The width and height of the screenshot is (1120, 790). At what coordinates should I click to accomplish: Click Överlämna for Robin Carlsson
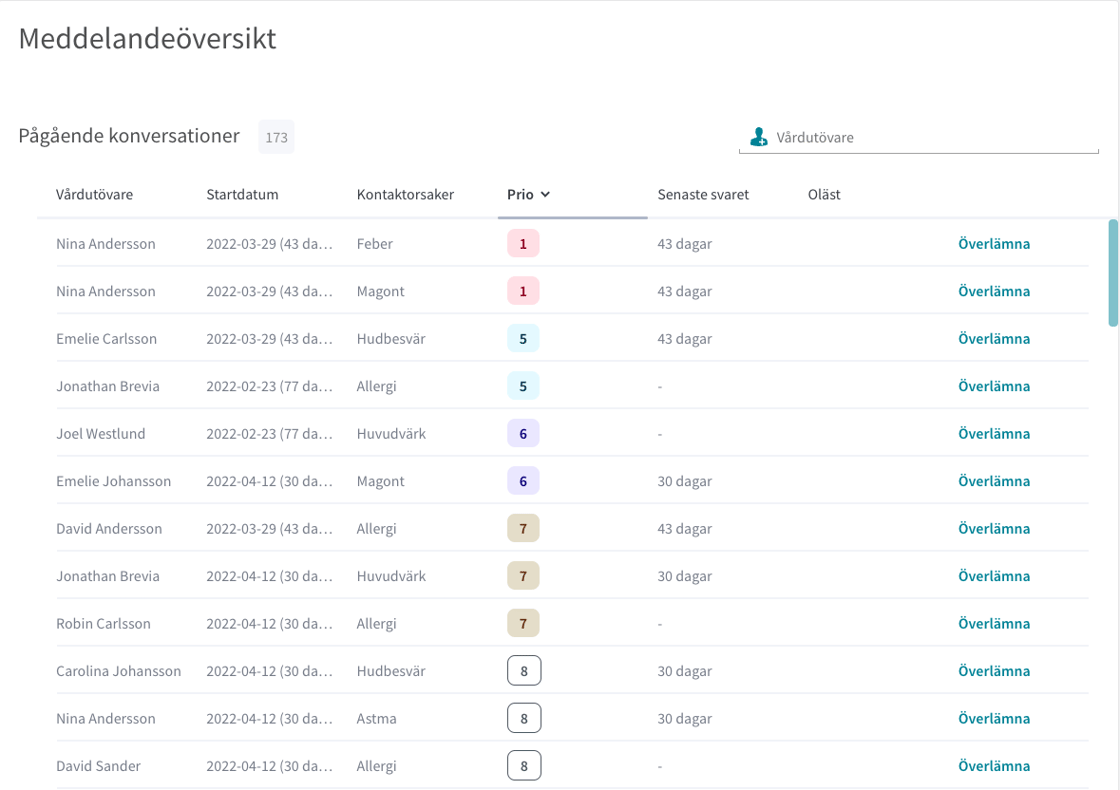point(994,624)
